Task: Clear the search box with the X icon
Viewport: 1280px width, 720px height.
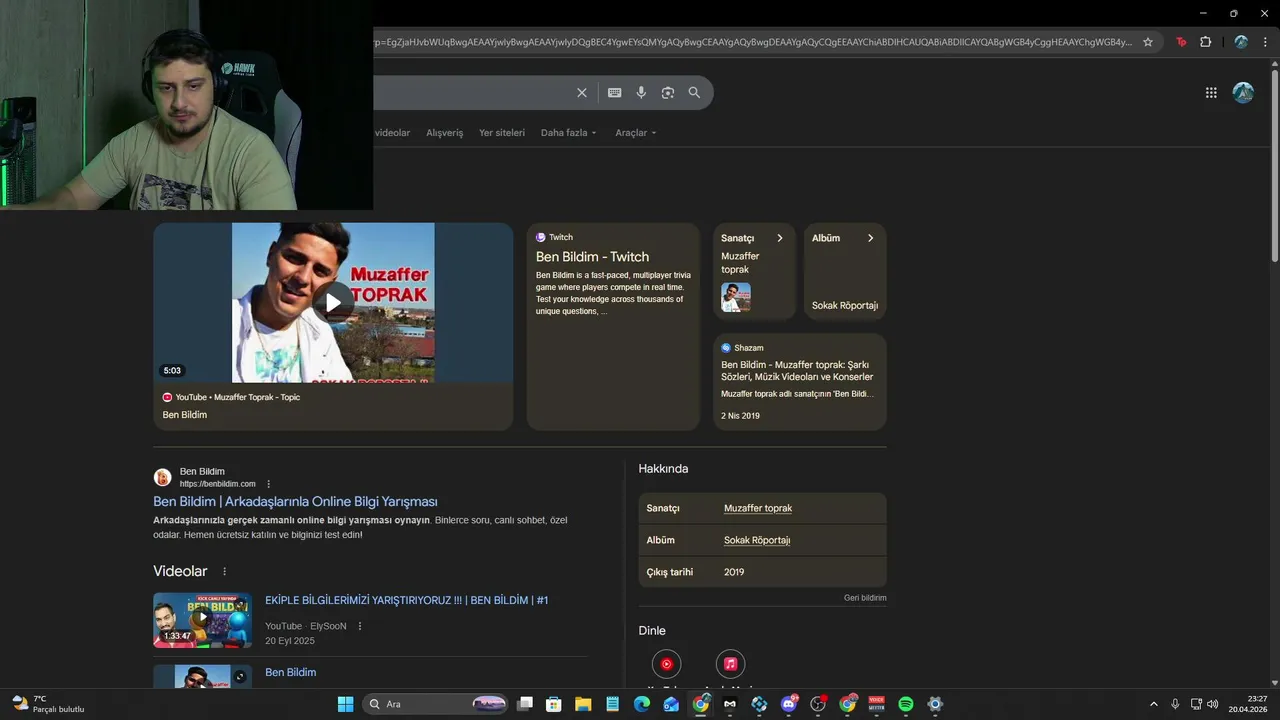Action: [x=582, y=92]
